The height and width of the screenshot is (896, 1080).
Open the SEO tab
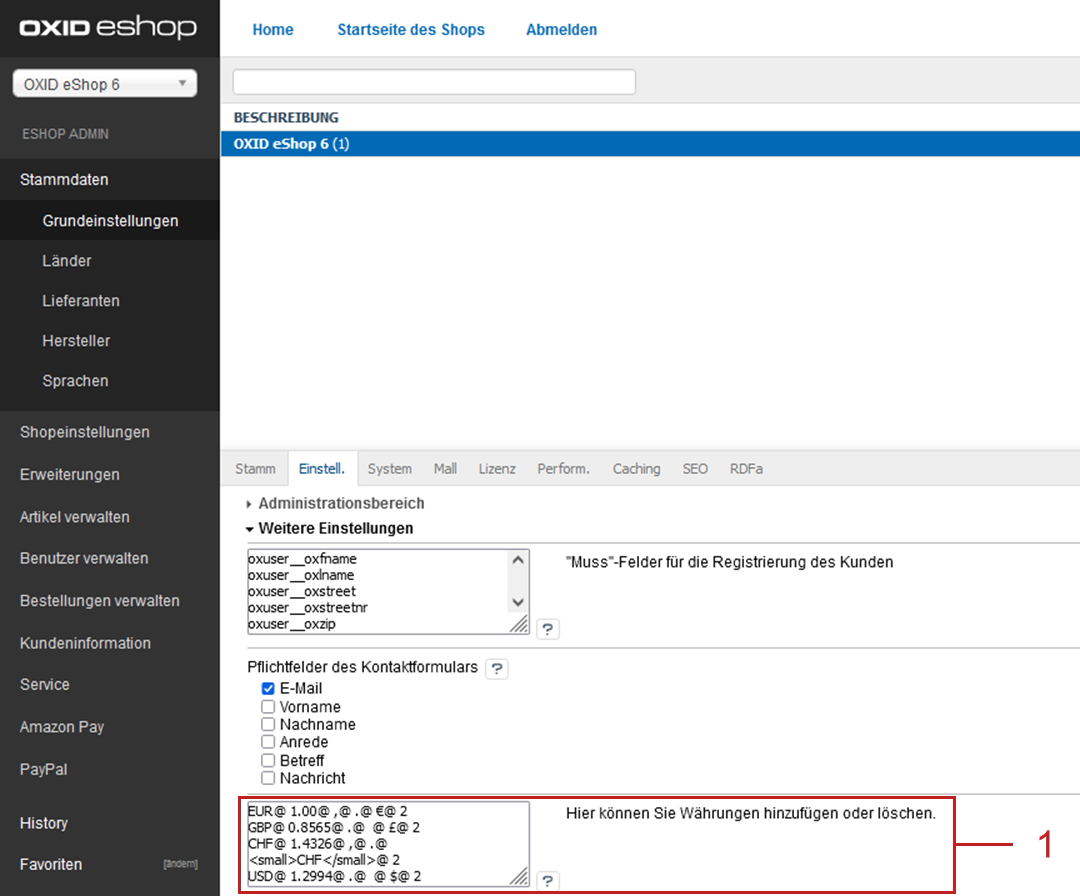[695, 469]
